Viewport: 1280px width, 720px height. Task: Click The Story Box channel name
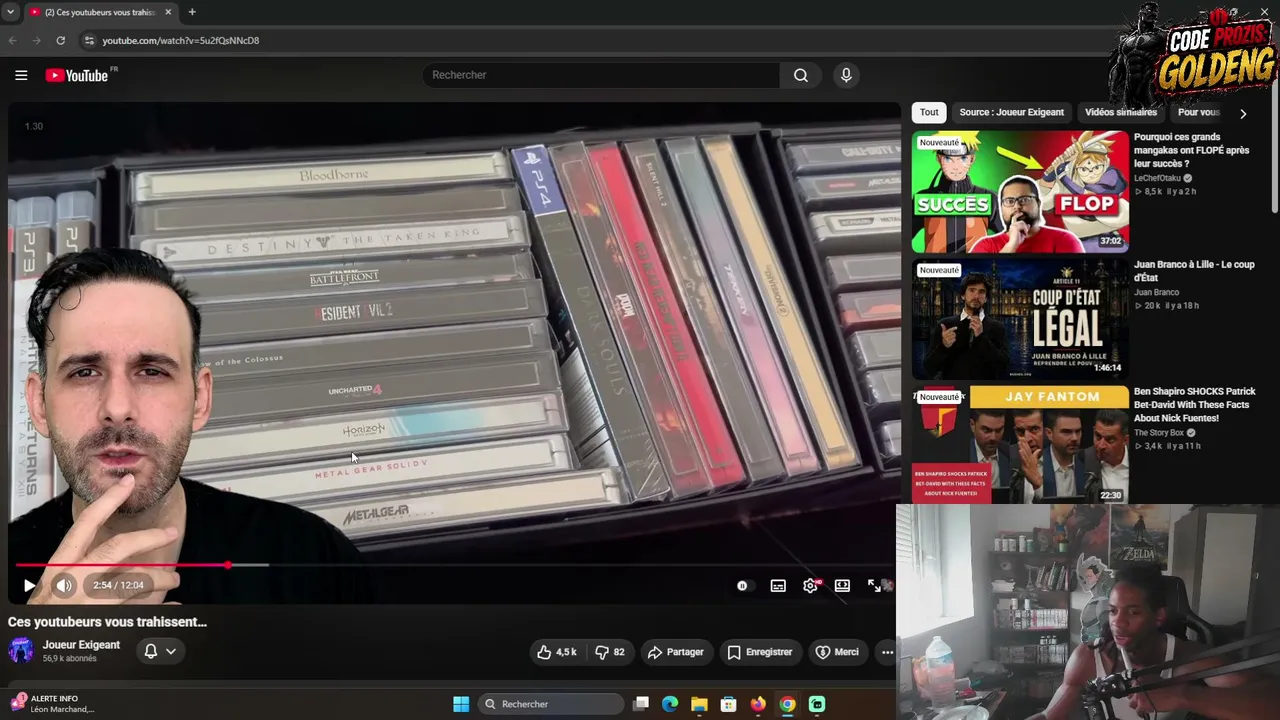[x=1158, y=433]
